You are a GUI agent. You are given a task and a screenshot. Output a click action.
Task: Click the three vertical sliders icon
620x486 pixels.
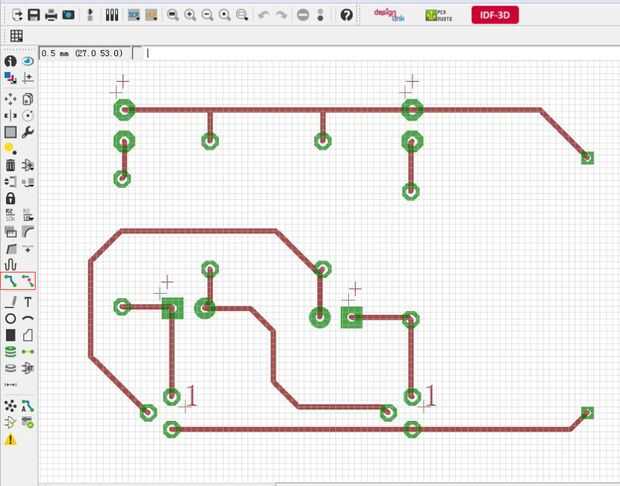112,15
